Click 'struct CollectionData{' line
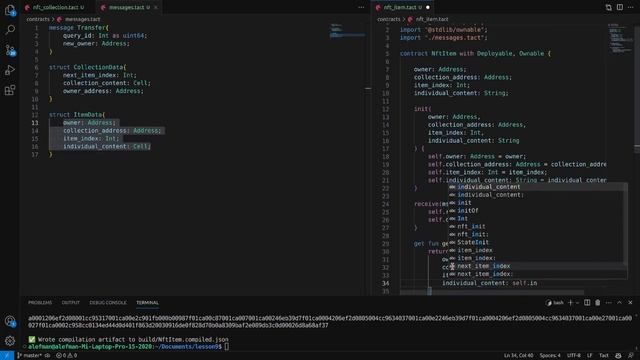The height and width of the screenshot is (360, 640). (87, 67)
